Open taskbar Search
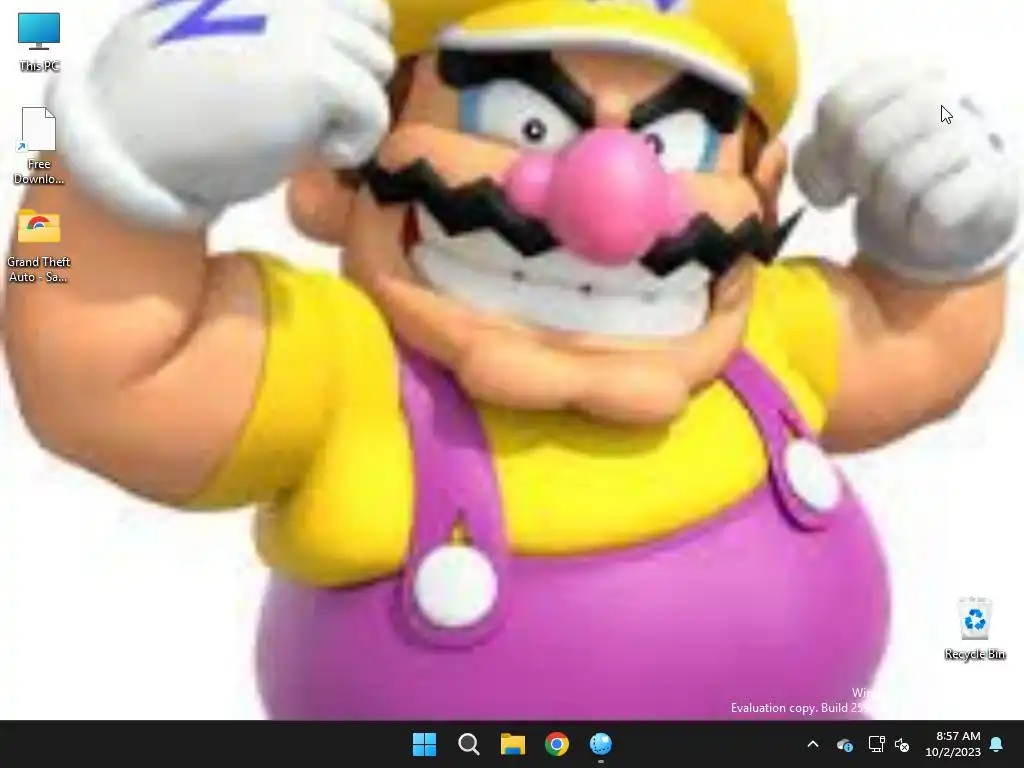Screen dimensions: 1024x768 (468, 744)
